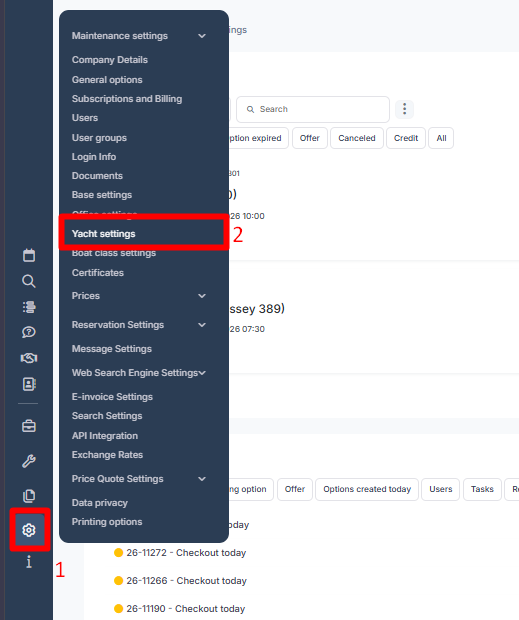Click the magnifier search icon in sidebar
This screenshot has width=519, height=620.
click(29, 281)
